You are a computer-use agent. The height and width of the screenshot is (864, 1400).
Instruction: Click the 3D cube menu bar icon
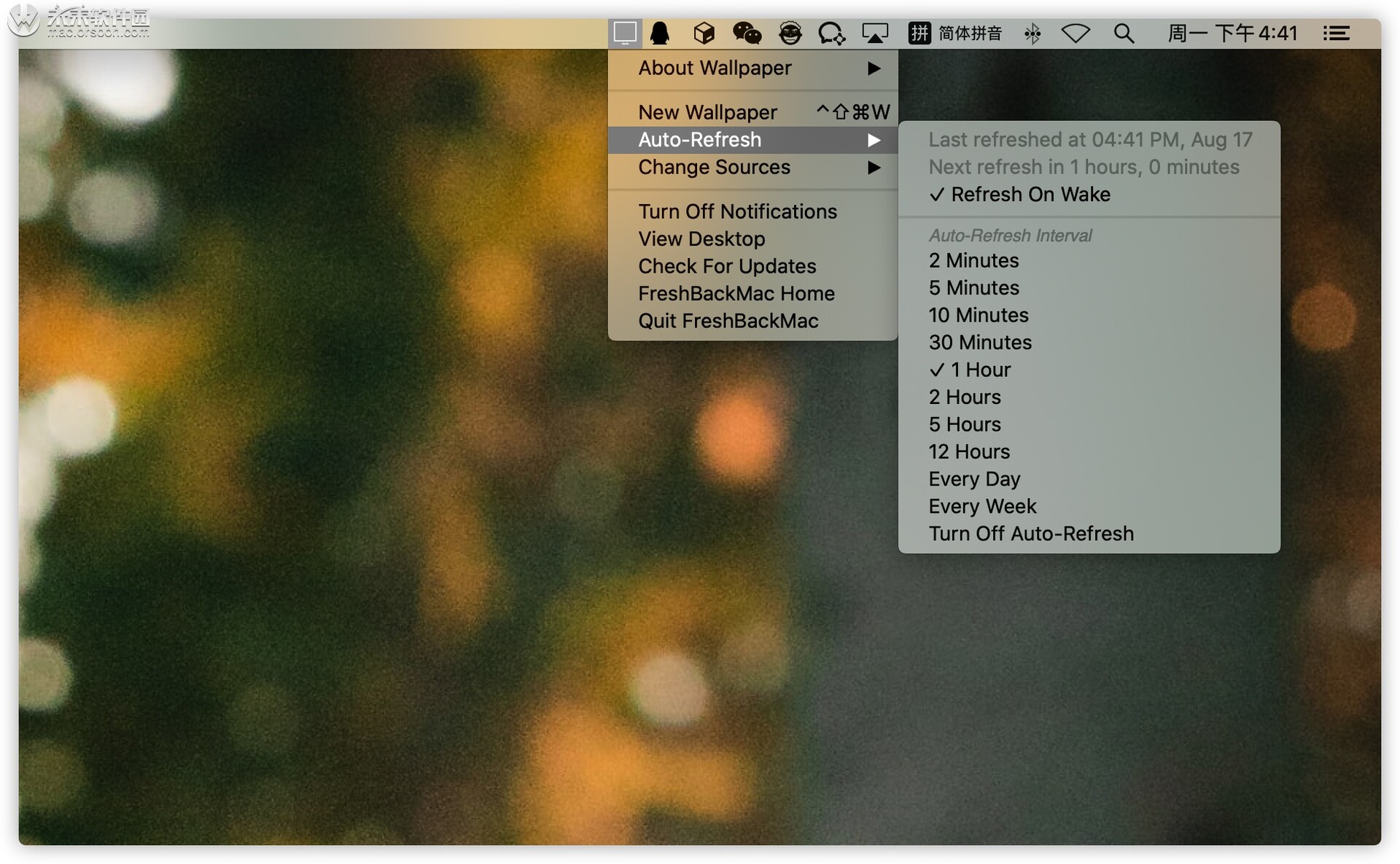[x=704, y=33]
